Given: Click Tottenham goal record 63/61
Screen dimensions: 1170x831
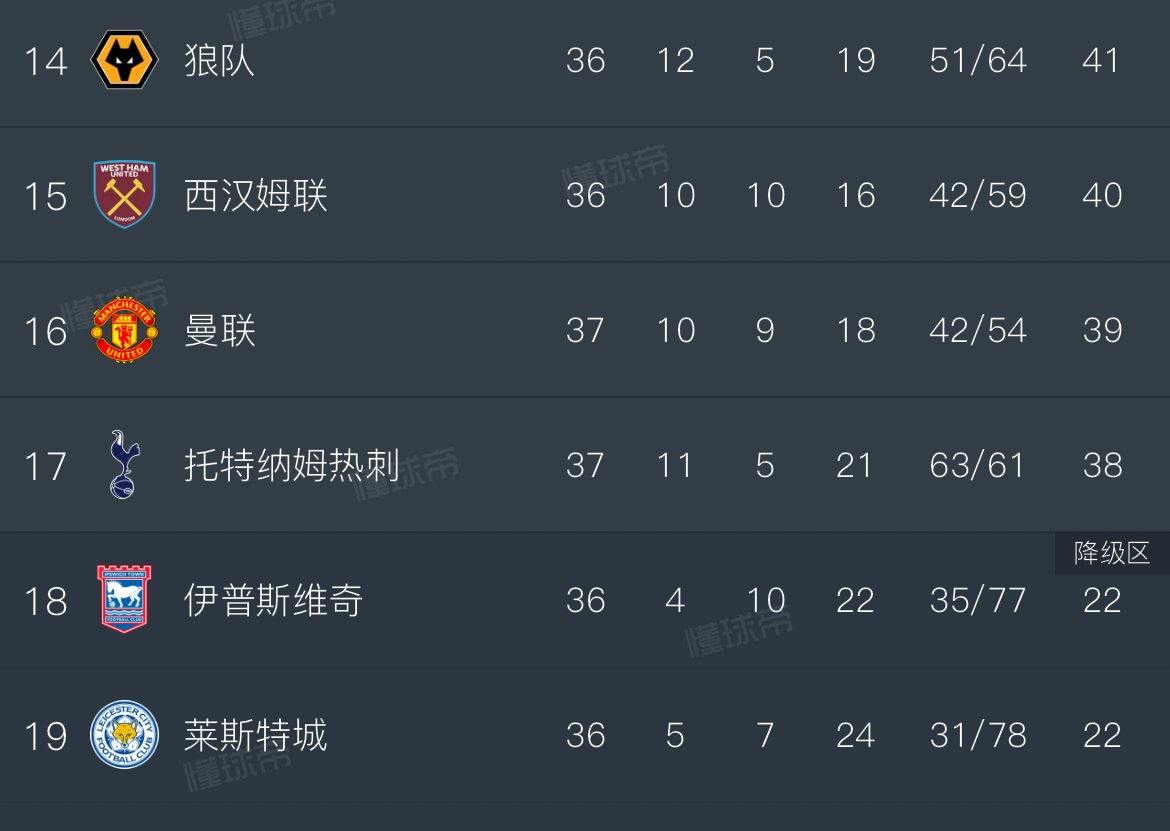Looking at the screenshot, I should pyautogui.click(x=977, y=465).
